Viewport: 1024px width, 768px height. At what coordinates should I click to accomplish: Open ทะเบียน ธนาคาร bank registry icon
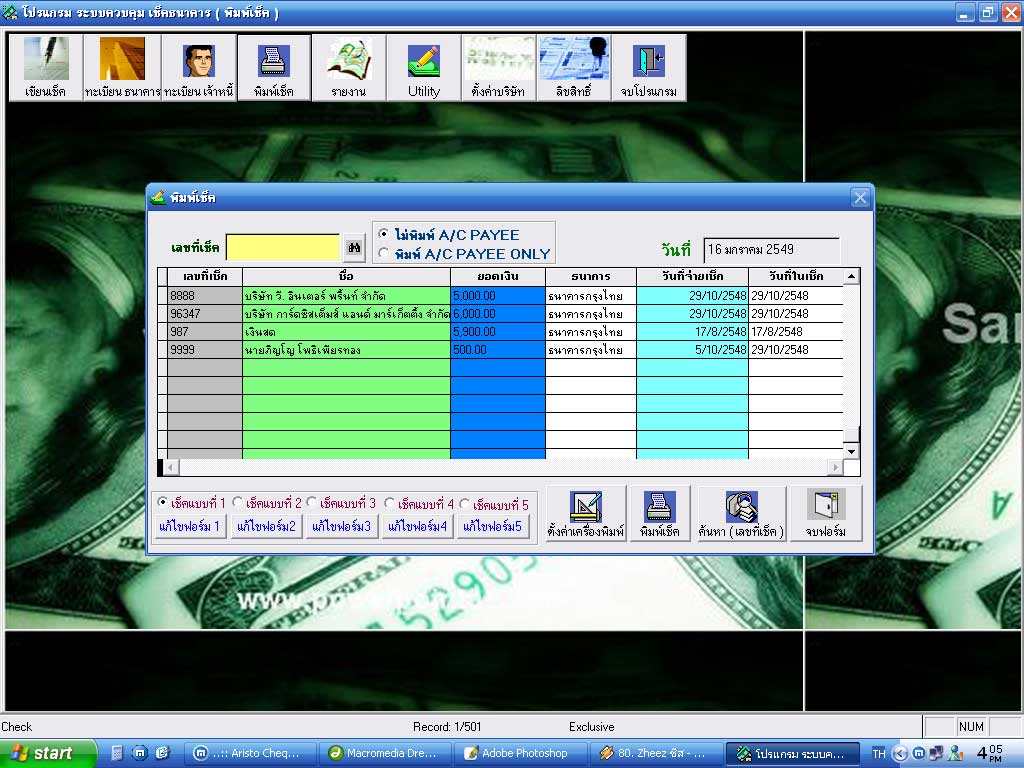(122, 68)
